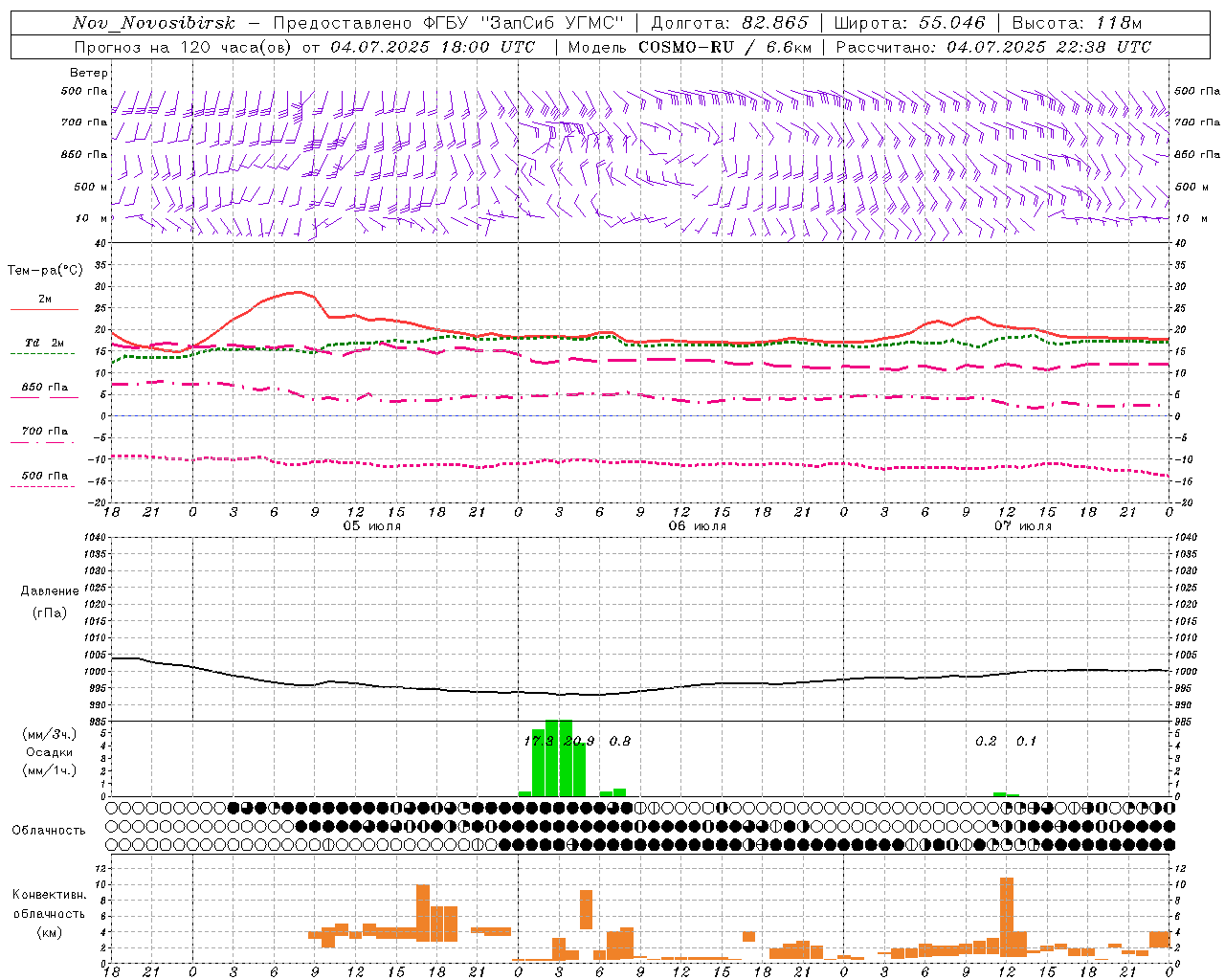Click the 06 июля date label
The image size is (1225, 980).
[698, 526]
